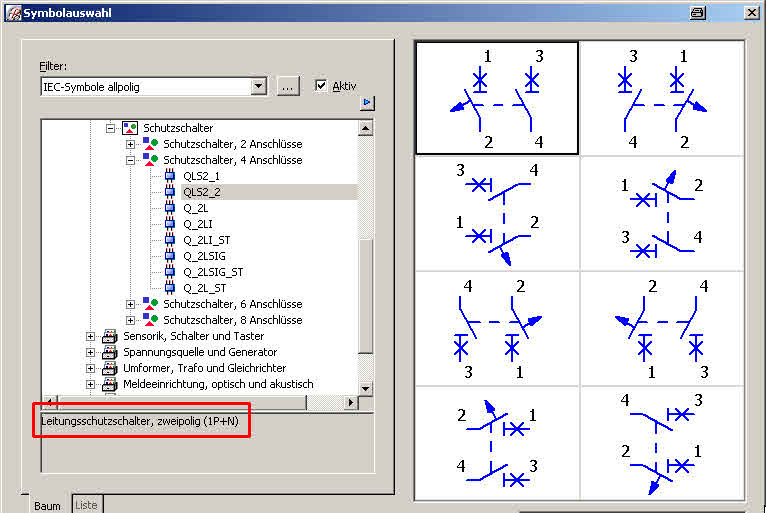The width and height of the screenshot is (766, 513).
Task: Pick symbol variant with terminals 2 4 over 1 3
Action: click(661, 328)
